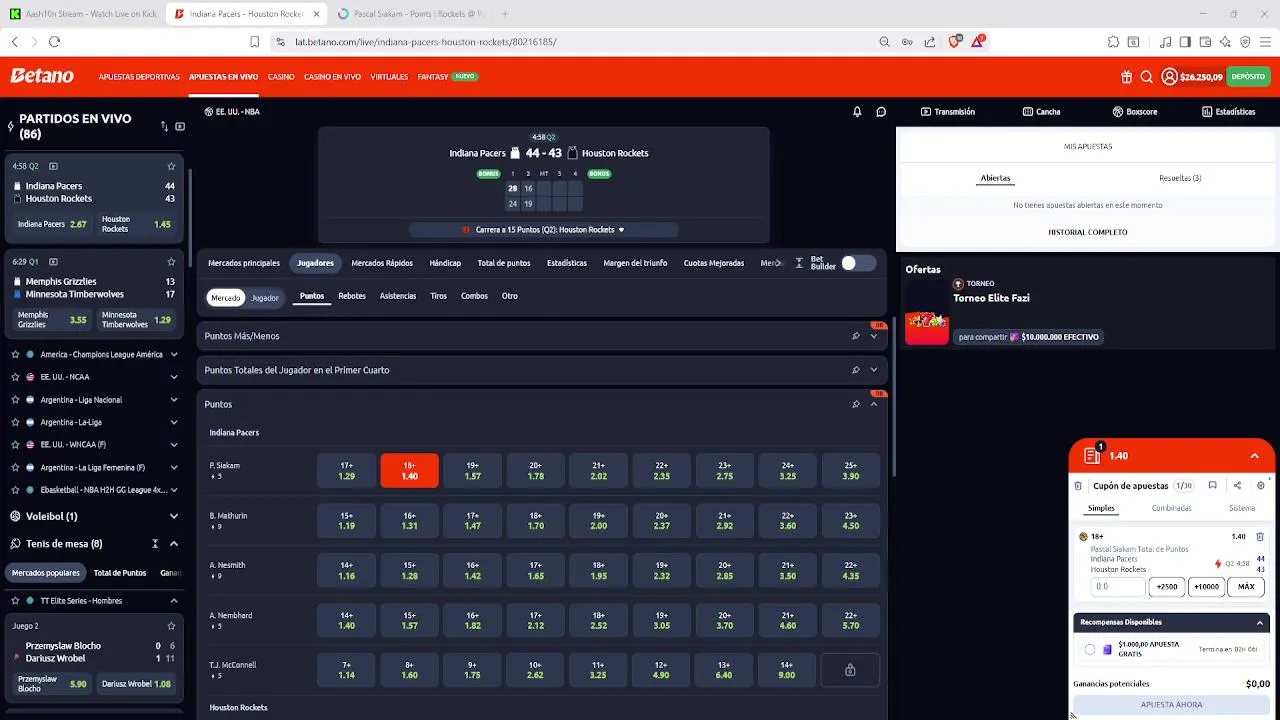This screenshot has width=1280, height=720.
Task: Save the betslip with bookmark icon
Action: (x=1212, y=486)
